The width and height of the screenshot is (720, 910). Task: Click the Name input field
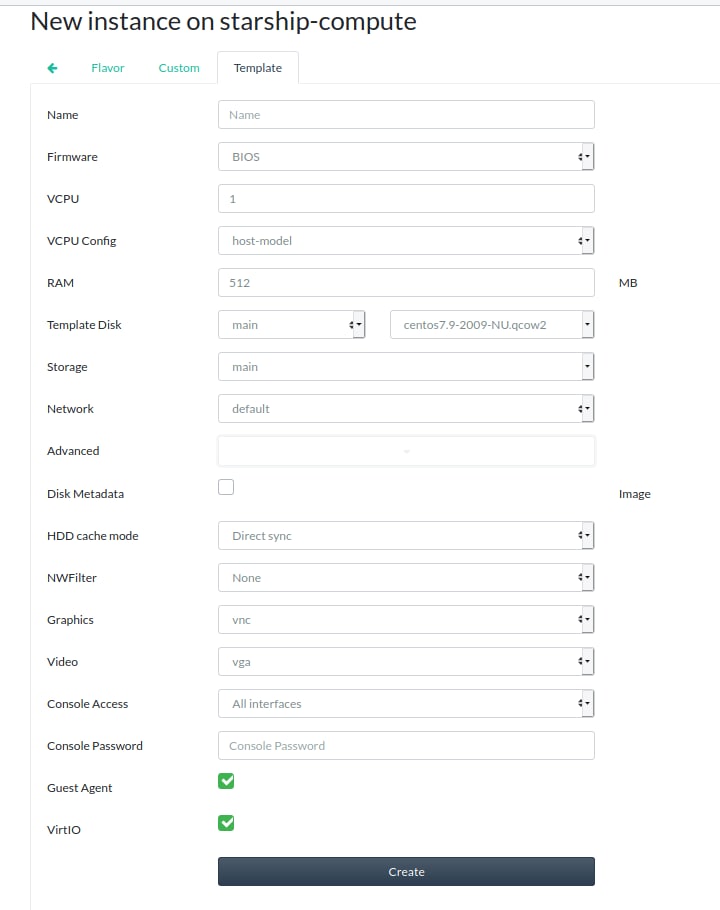click(406, 115)
